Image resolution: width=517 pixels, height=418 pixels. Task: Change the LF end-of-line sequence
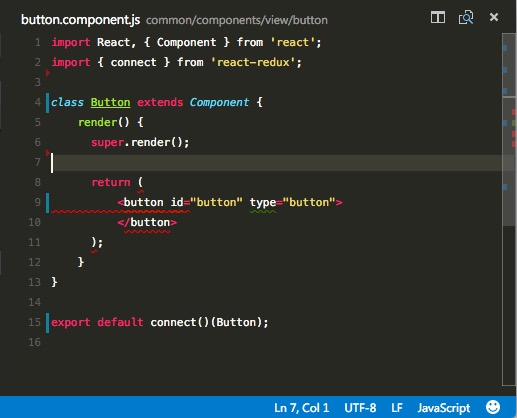(397, 408)
